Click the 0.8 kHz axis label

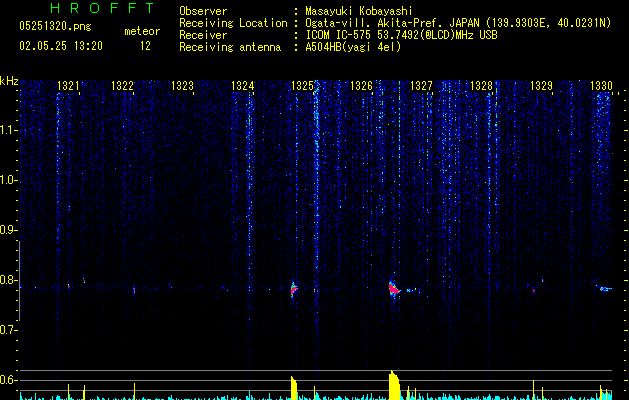pyautogui.click(x=8, y=280)
